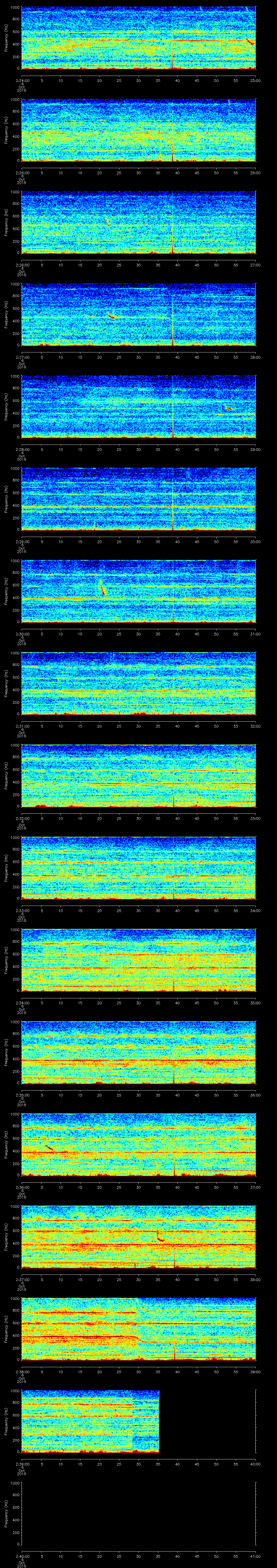This screenshot has height=1568, width=277.
Task: Select the spectrogram panel starting at 2:38:00
Action: coord(138,1329)
